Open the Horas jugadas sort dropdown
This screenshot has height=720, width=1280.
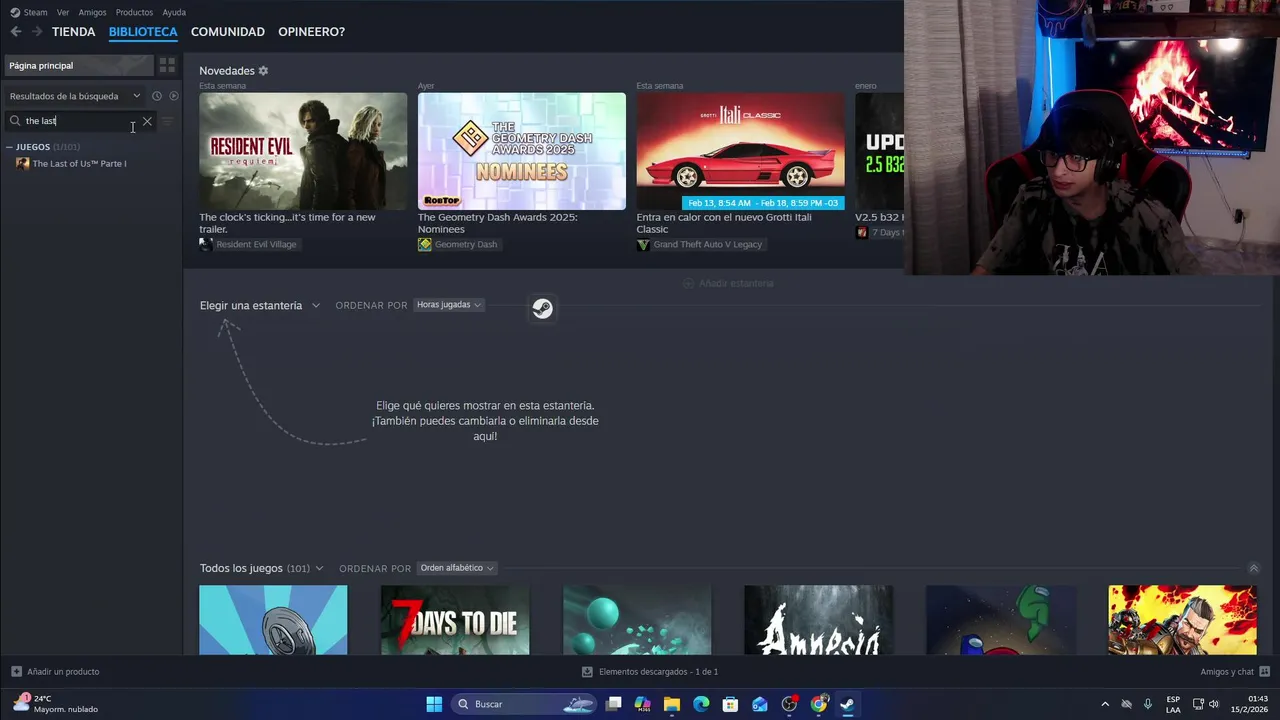(449, 305)
